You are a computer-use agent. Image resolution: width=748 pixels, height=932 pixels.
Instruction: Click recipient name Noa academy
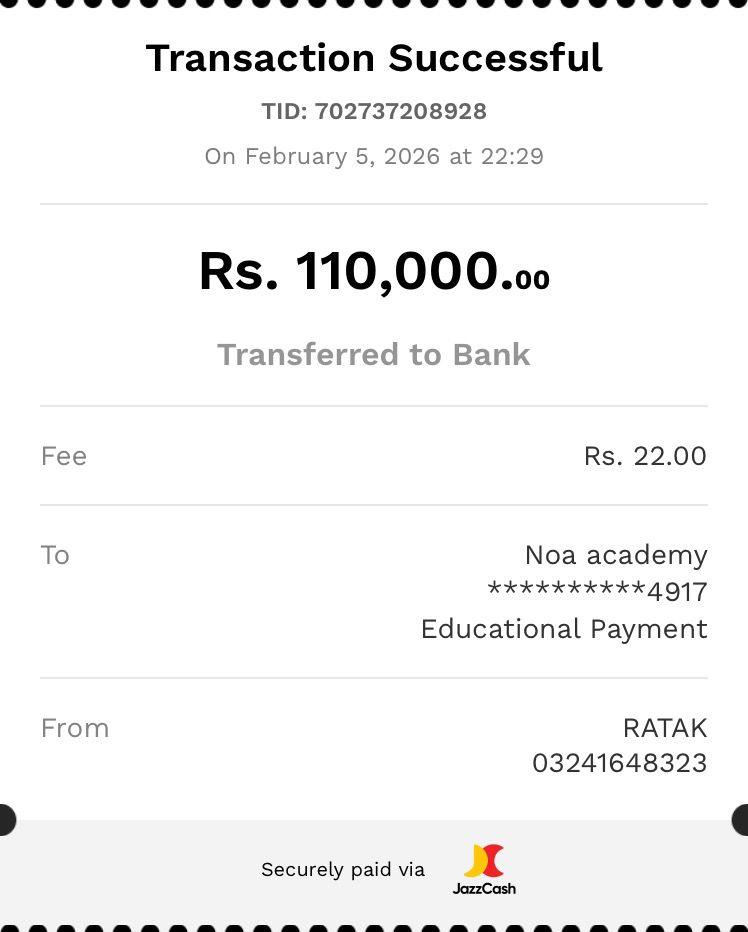(x=616, y=555)
